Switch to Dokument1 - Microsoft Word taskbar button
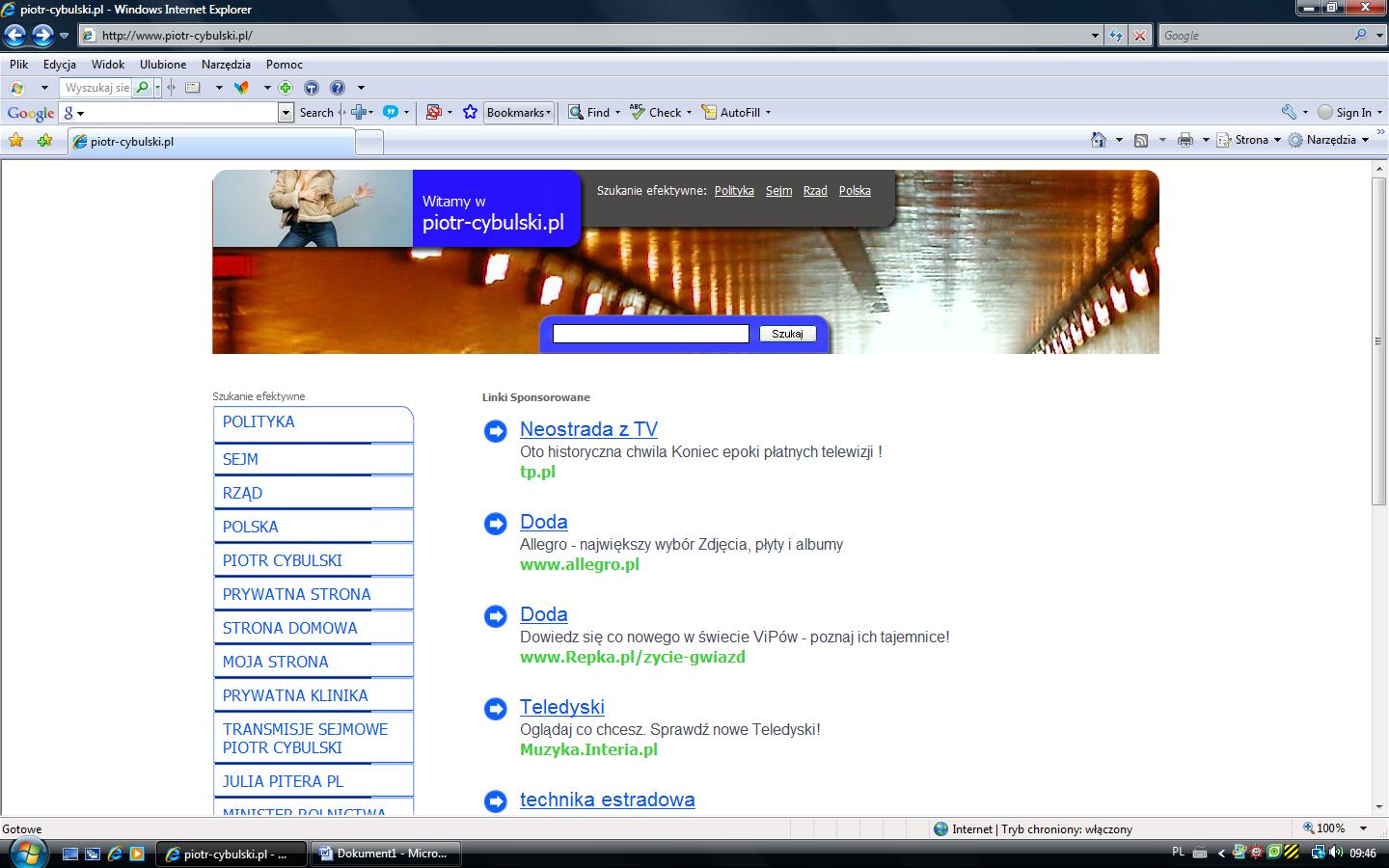Image resolution: width=1389 pixels, height=868 pixels. (x=386, y=854)
